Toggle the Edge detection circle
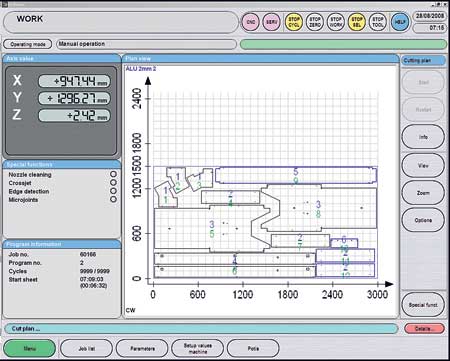Image resolution: width=450 pixels, height=361 pixels. (113, 191)
